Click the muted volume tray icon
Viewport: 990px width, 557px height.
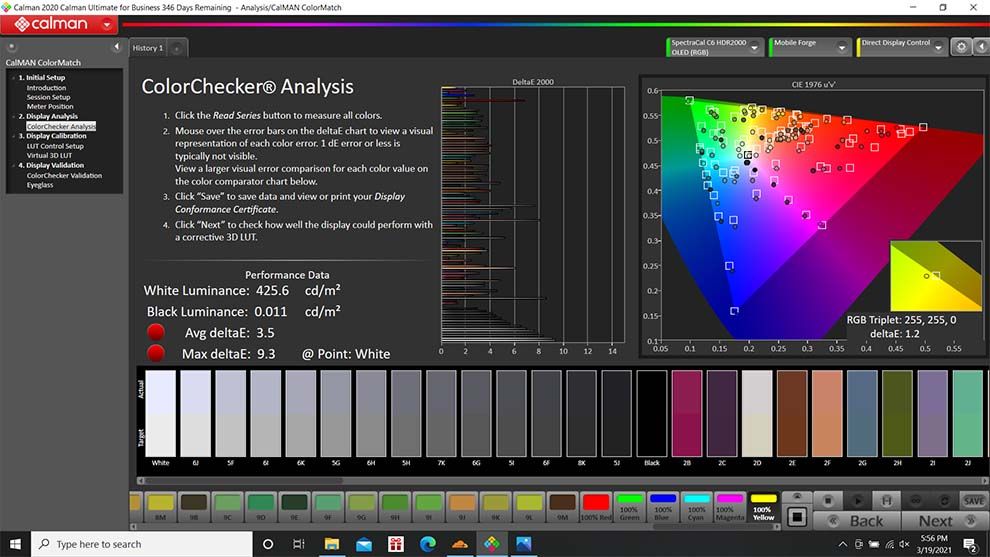904,544
